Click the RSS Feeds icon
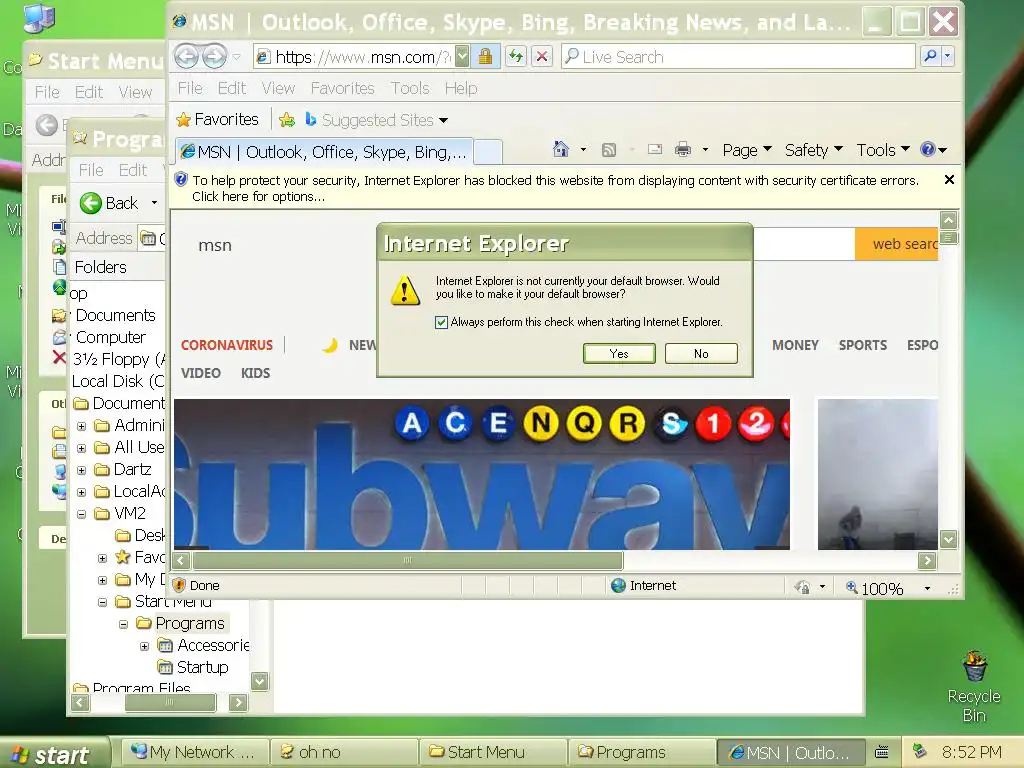The width and height of the screenshot is (1024, 768). tap(609, 150)
